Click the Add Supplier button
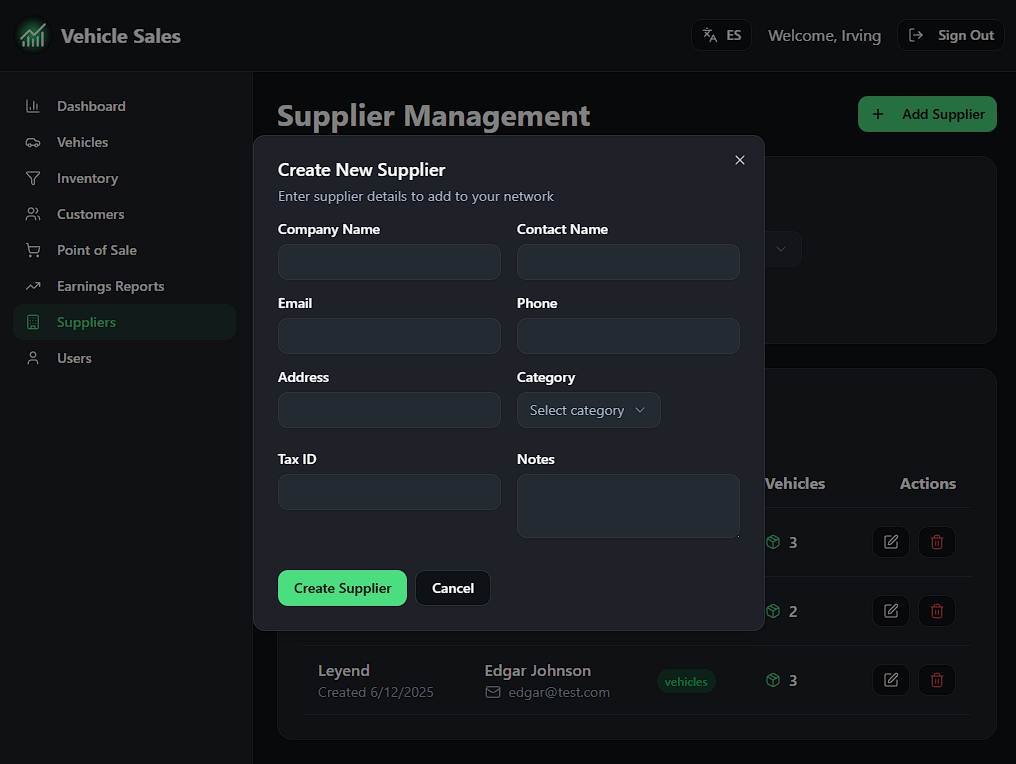Viewport: 1016px width, 764px height. 927,114
